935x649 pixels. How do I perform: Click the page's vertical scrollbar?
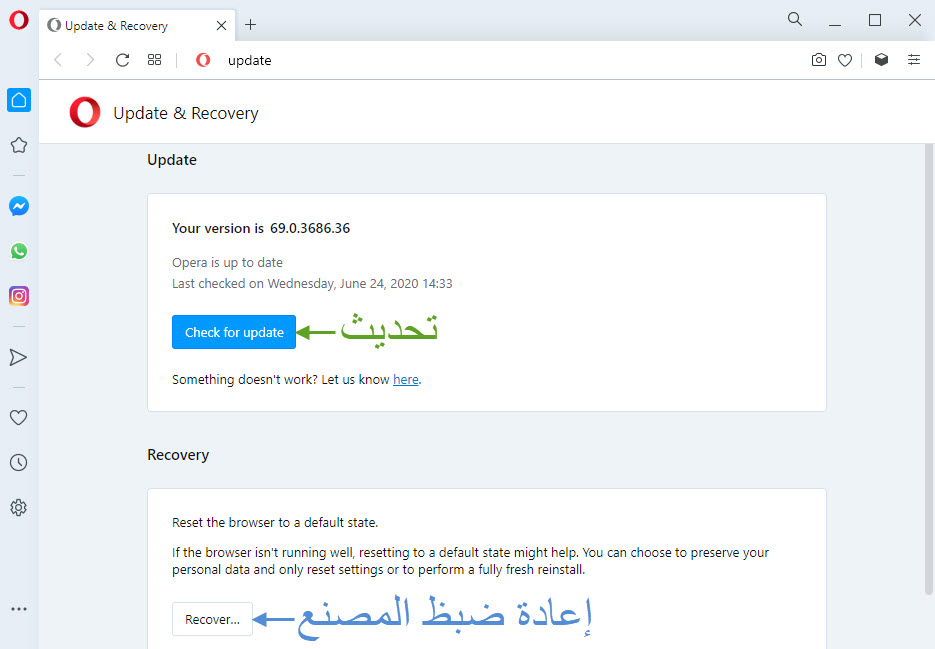pyautogui.click(x=928, y=370)
